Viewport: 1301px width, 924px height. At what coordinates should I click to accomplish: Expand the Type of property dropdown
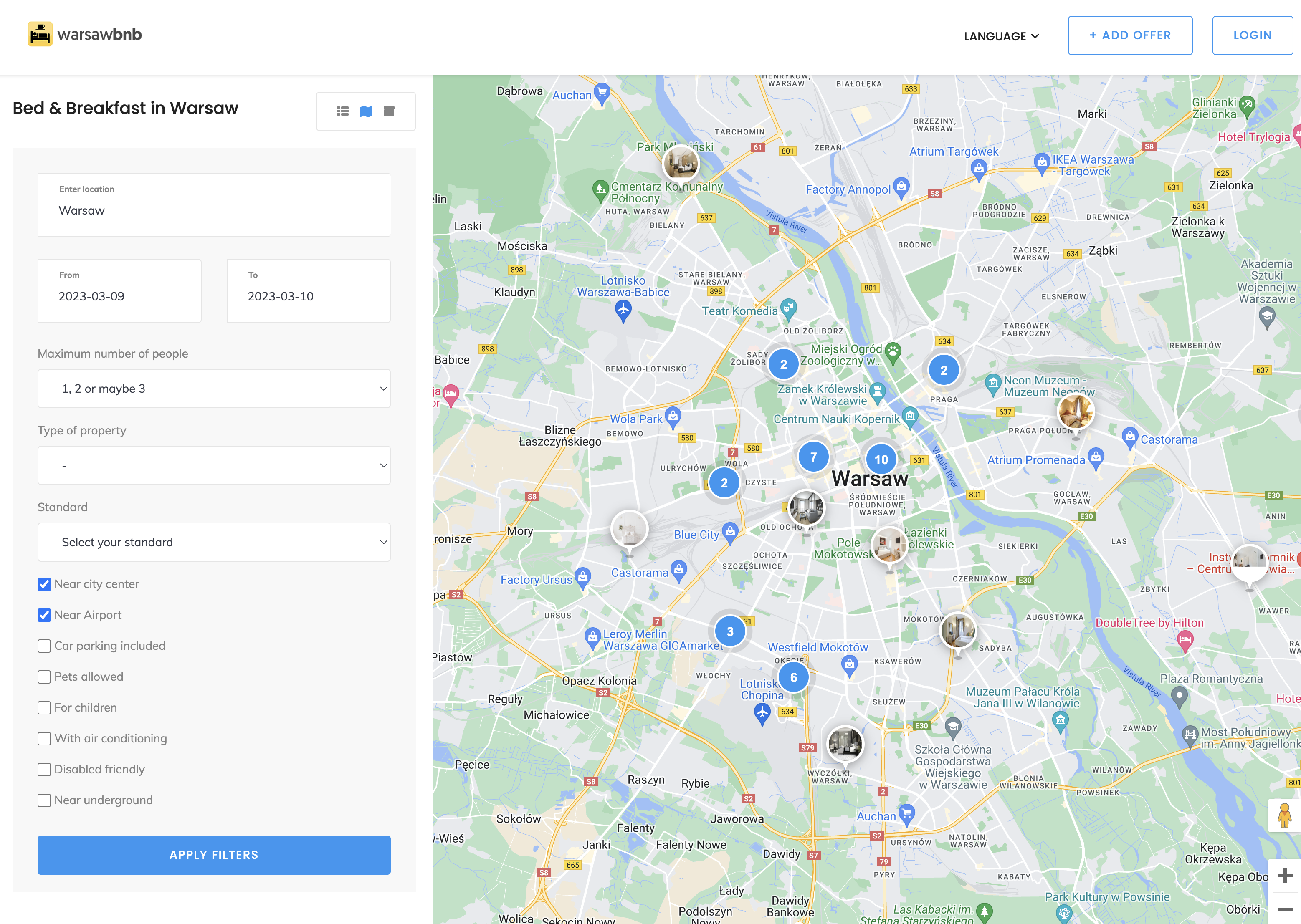click(214, 465)
